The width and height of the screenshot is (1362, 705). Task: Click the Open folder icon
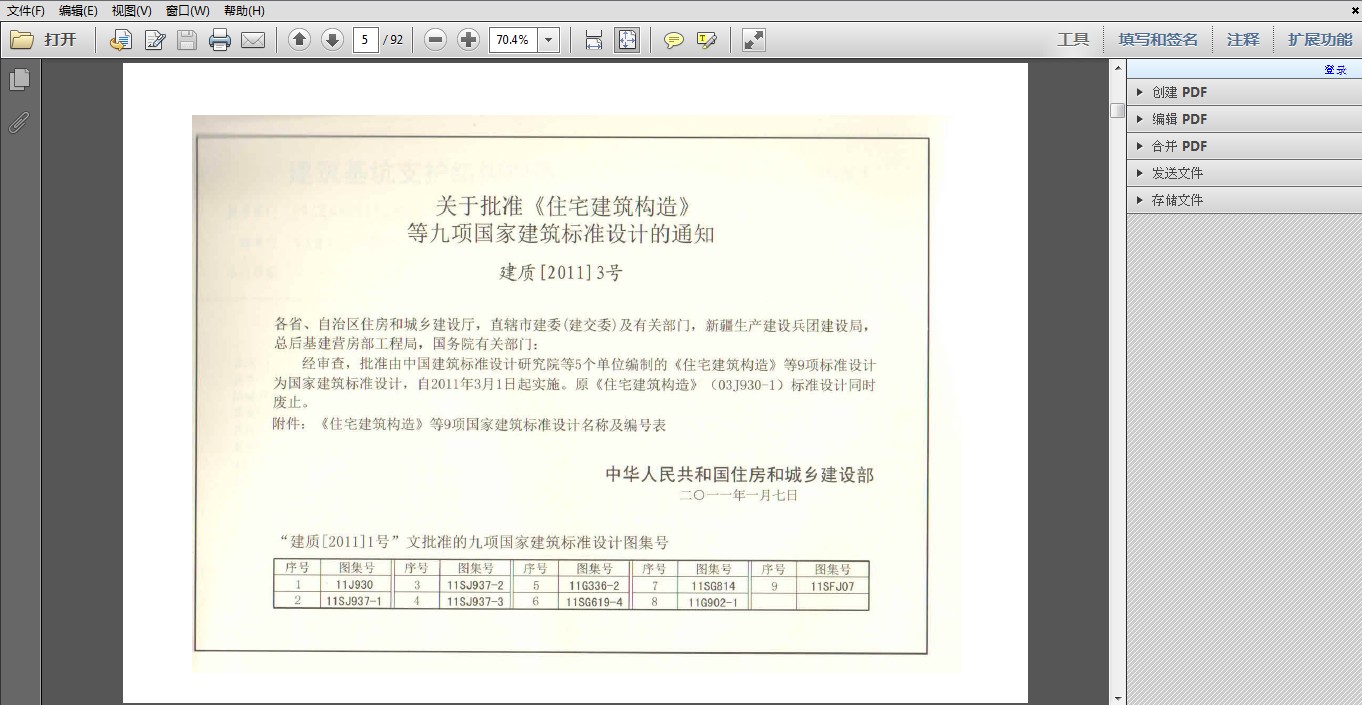tap(21, 40)
